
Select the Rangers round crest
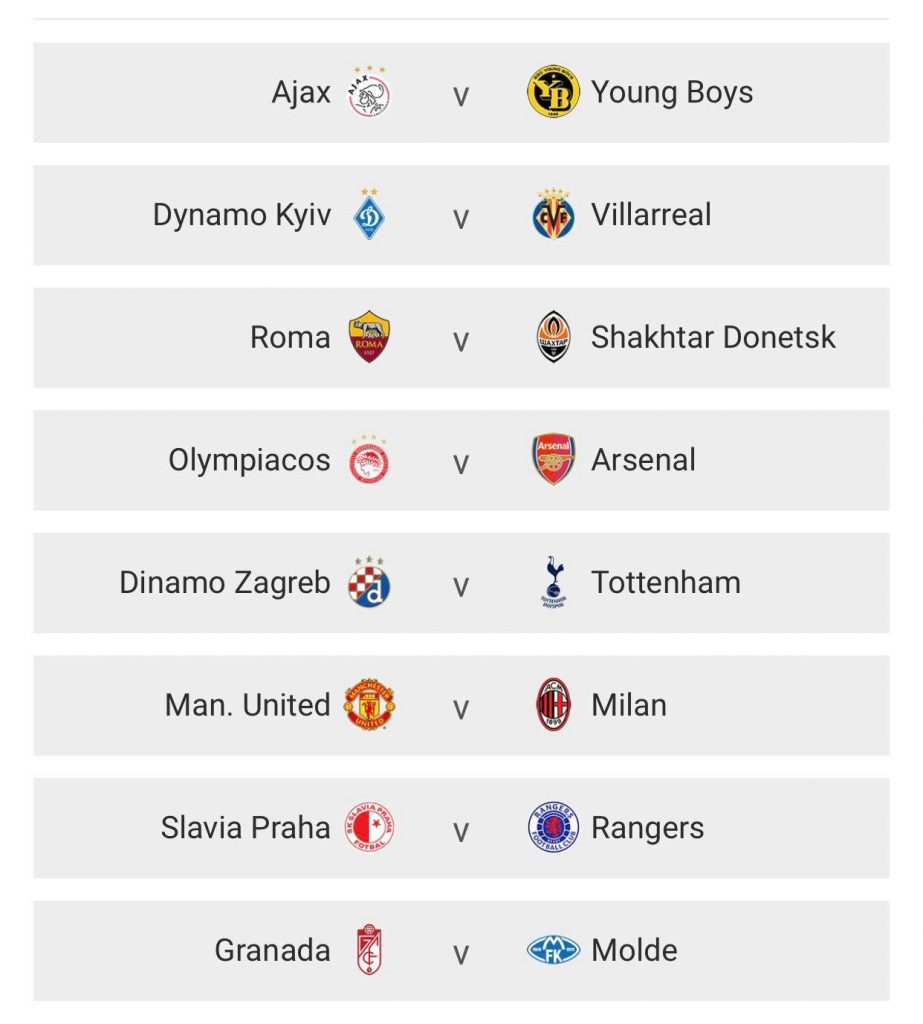pyautogui.click(x=553, y=827)
